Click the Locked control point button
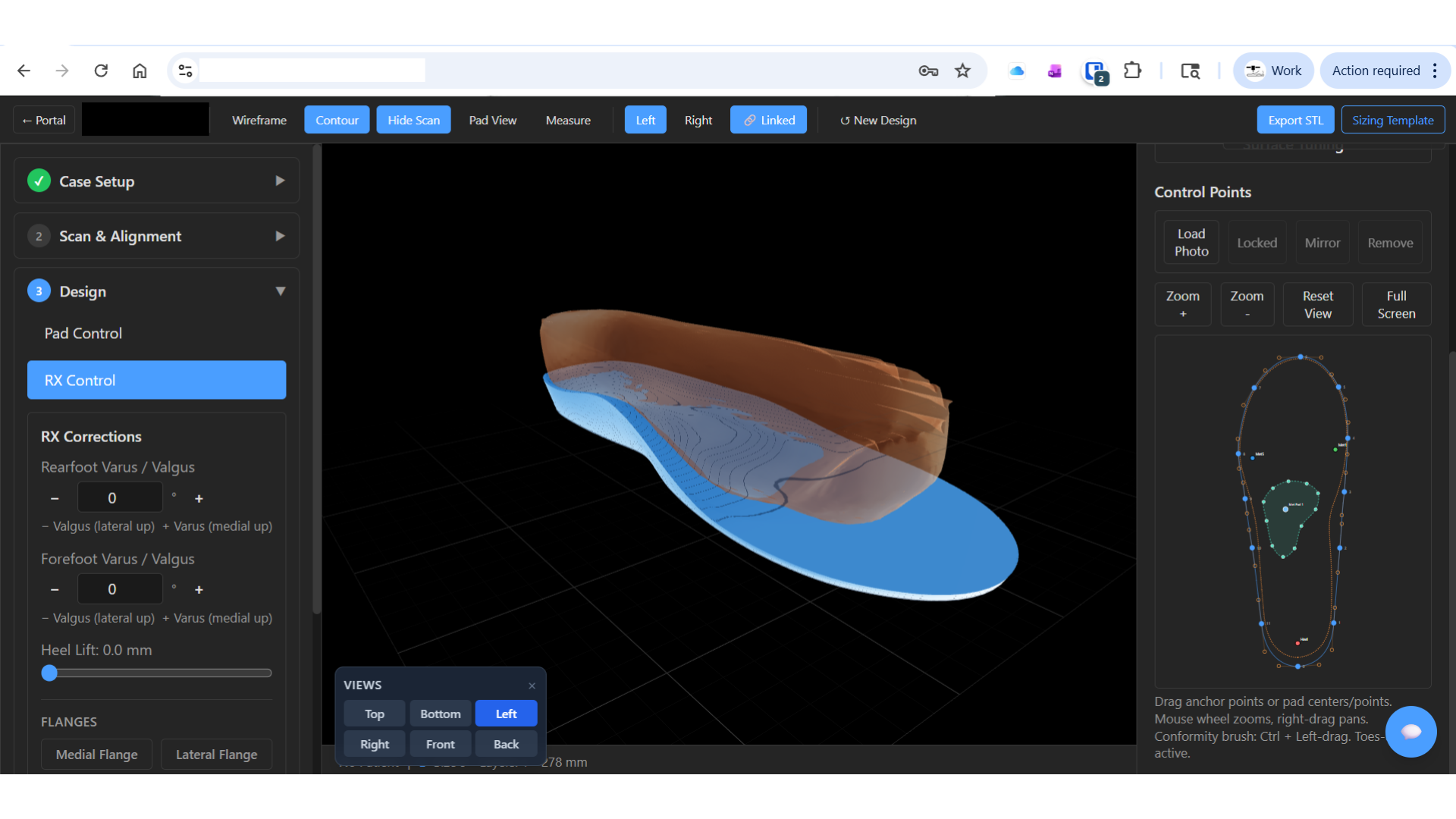 click(1257, 243)
